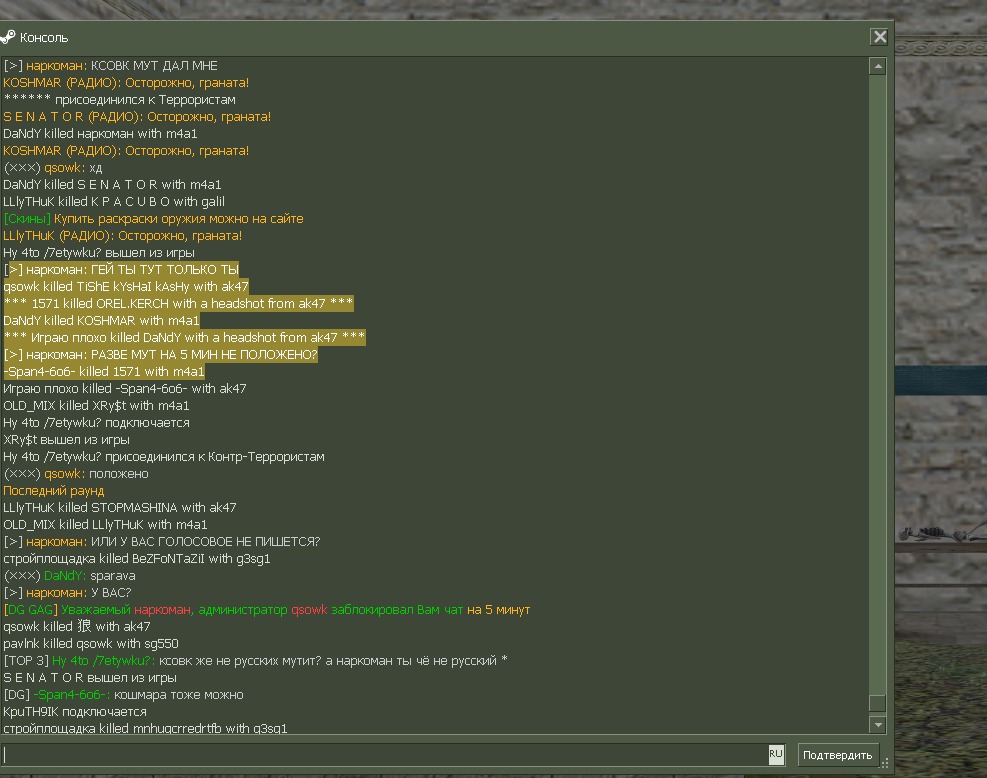
Task: Click the yellow 'Последний раунд' line
Action: [x=54, y=491]
